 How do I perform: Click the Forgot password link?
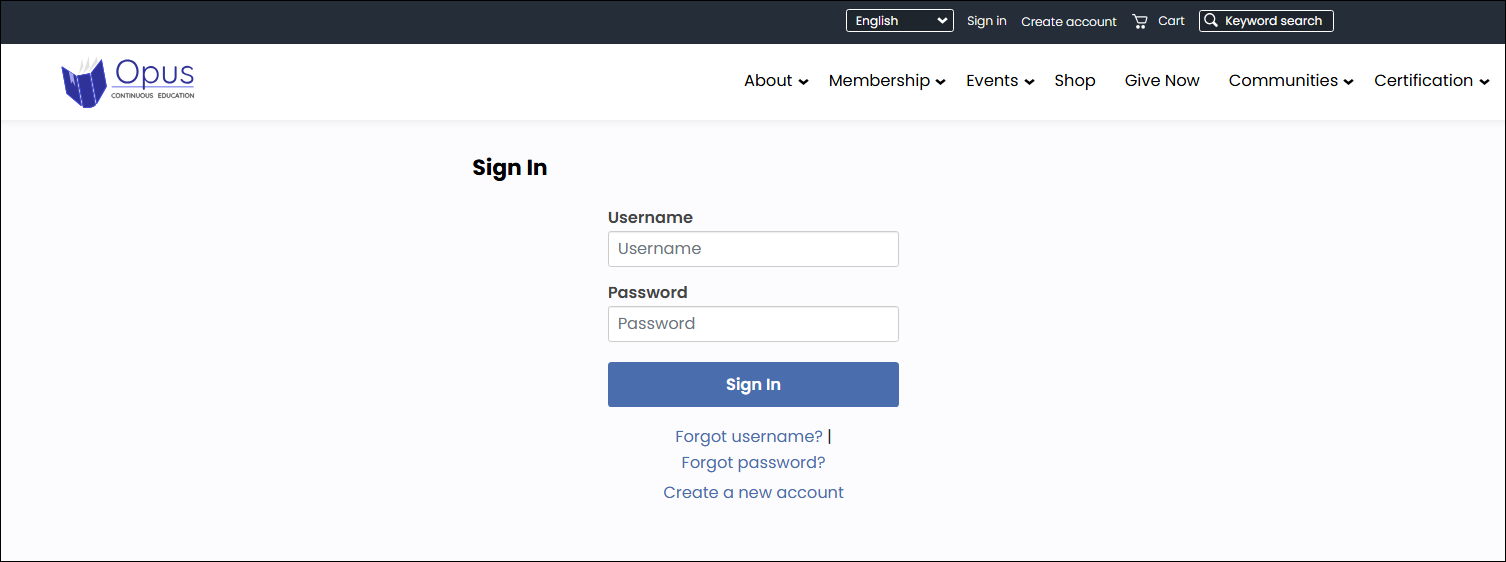pos(753,462)
